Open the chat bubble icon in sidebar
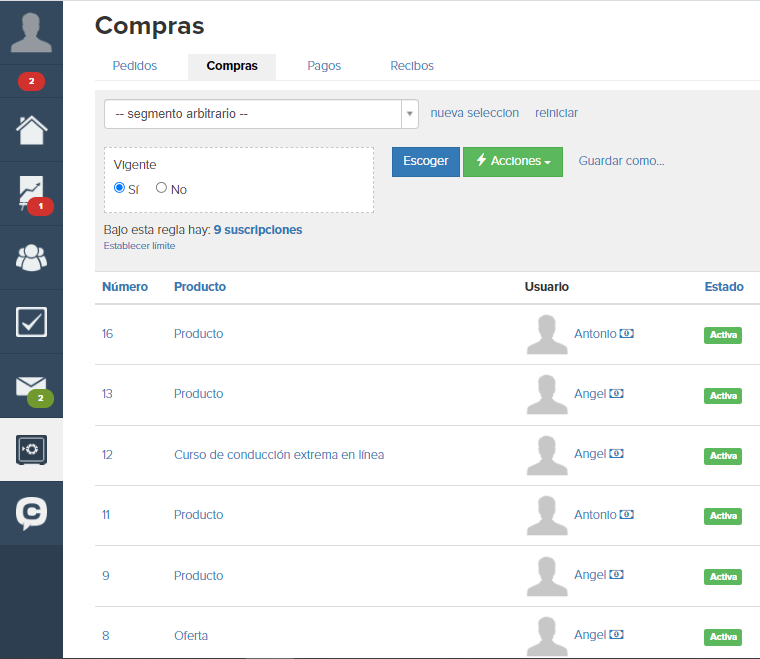Screen dimensions: 760x659 [x=32, y=513]
